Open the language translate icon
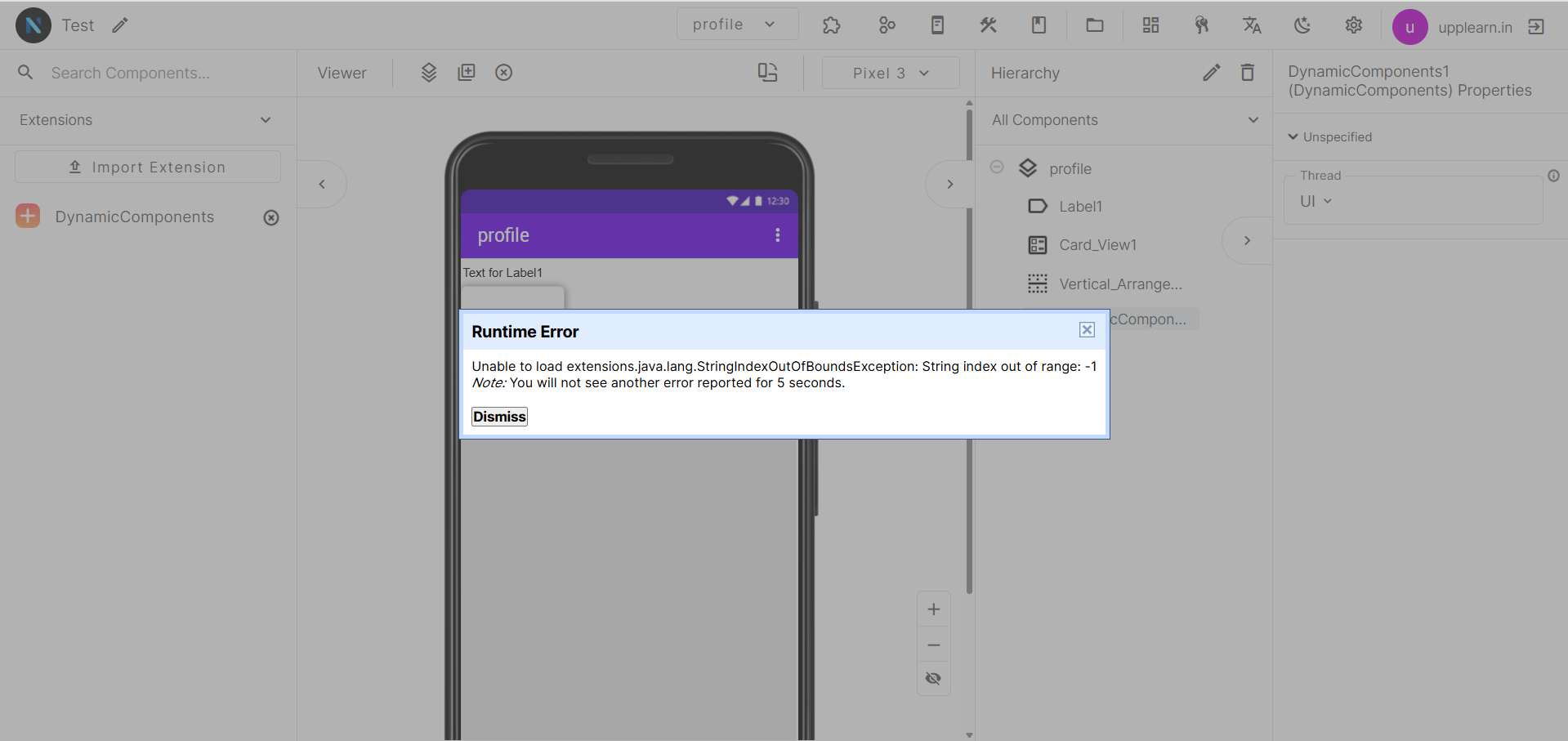This screenshot has height=741, width=1568. coord(1252,25)
